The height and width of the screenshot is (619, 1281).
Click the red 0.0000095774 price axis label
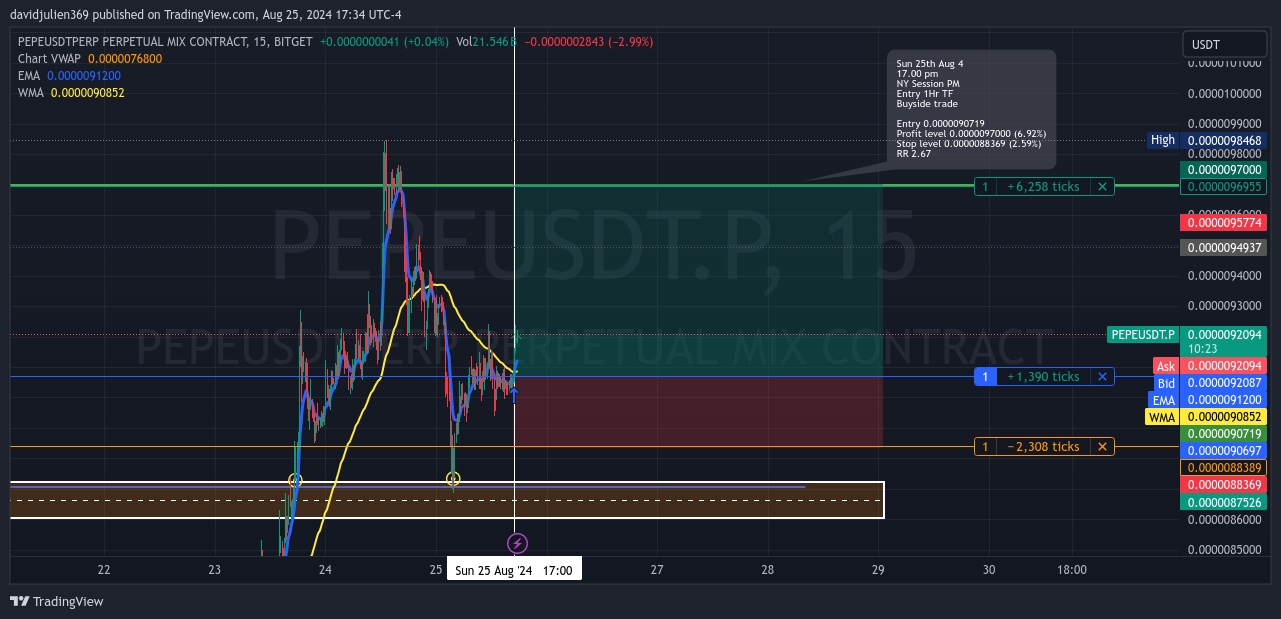1225,222
